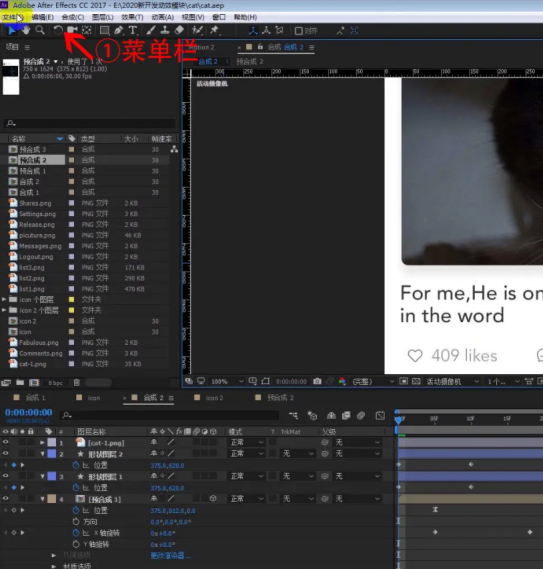Select the Pen tool
Screen dimensions: 543x569
pos(118,30)
